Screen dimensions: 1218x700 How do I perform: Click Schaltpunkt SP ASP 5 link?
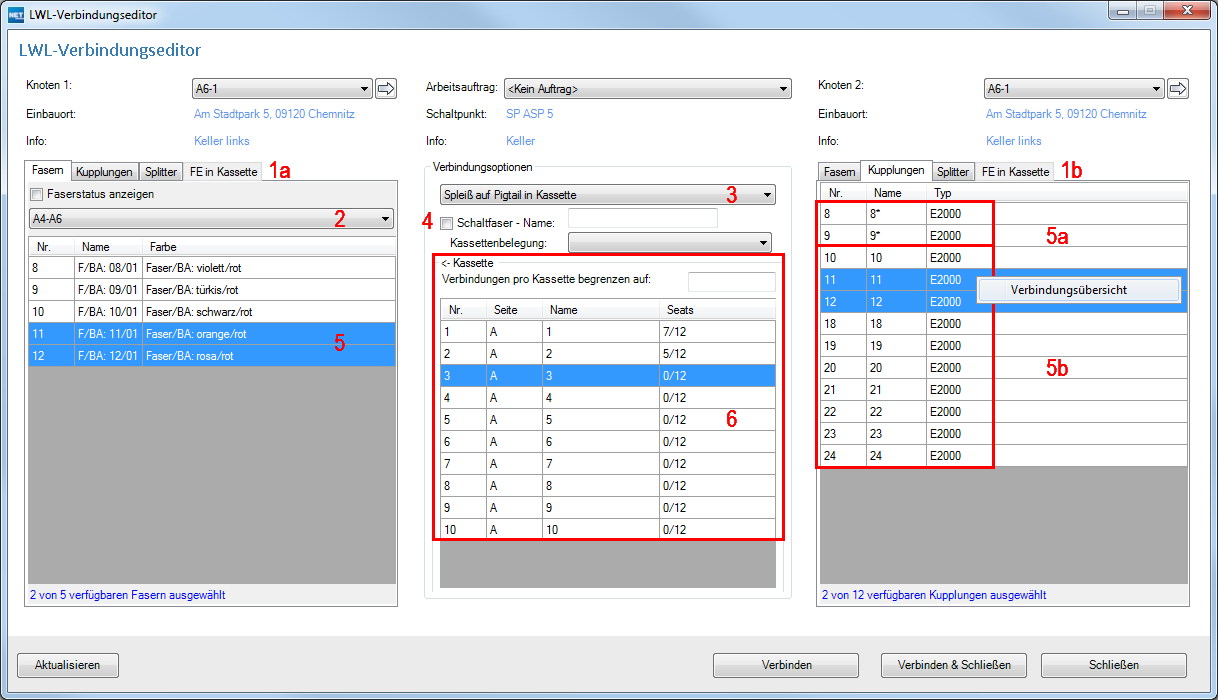[530, 114]
